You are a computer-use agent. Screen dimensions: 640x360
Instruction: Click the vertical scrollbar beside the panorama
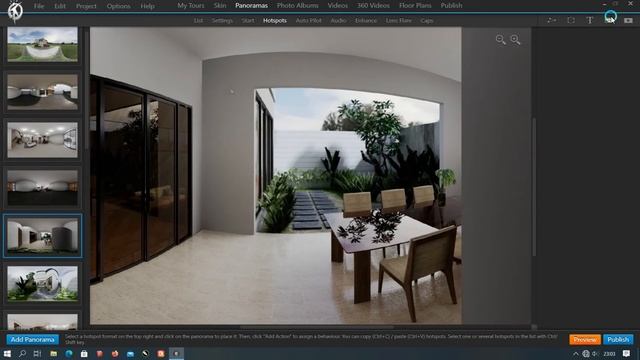tap(534, 187)
